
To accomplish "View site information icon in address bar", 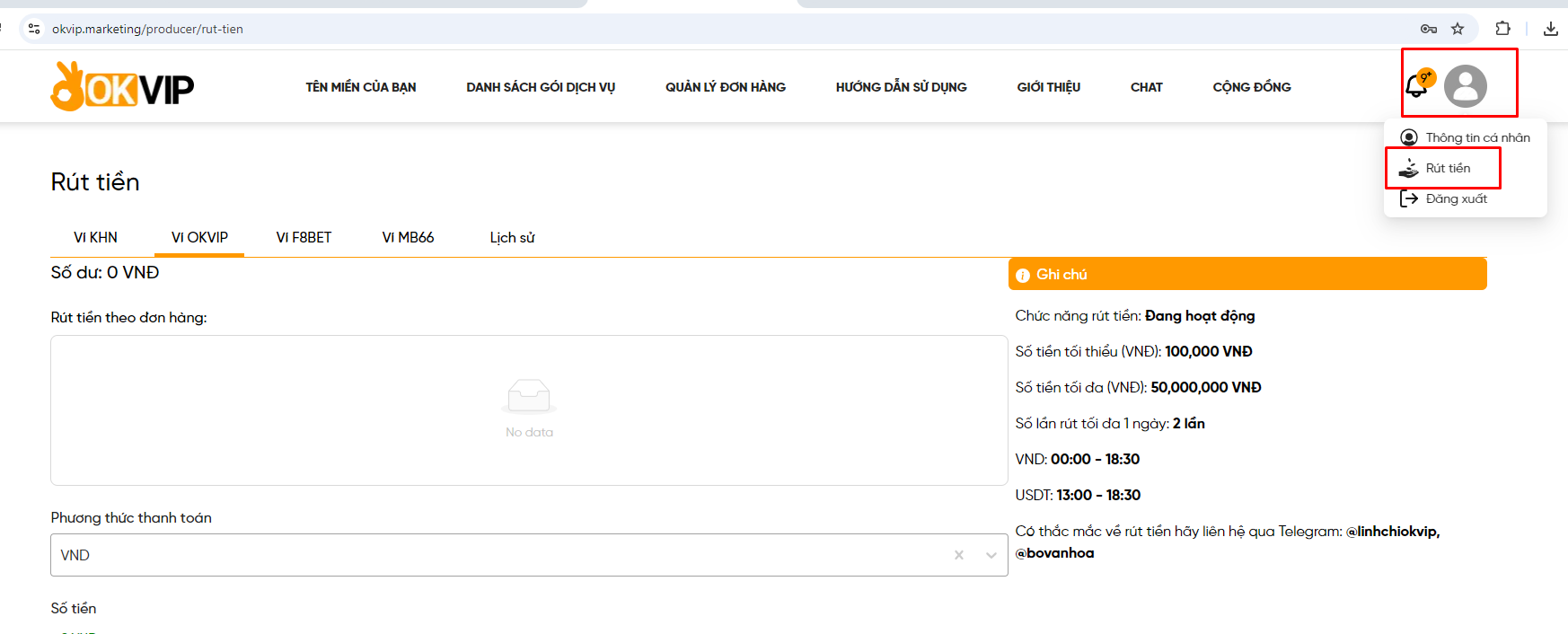I will click(x=34, y=29).
